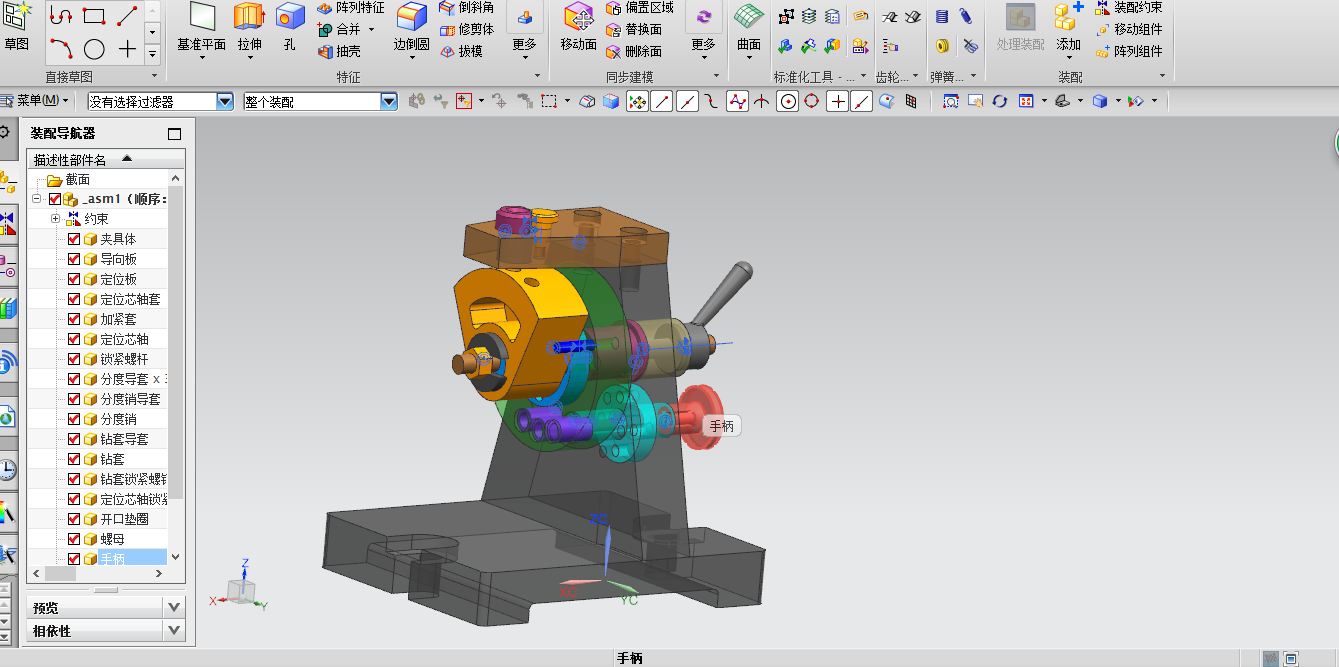Uncheck the 夹具体 component checkbox
1339x667 pixels.
point(74,239)
